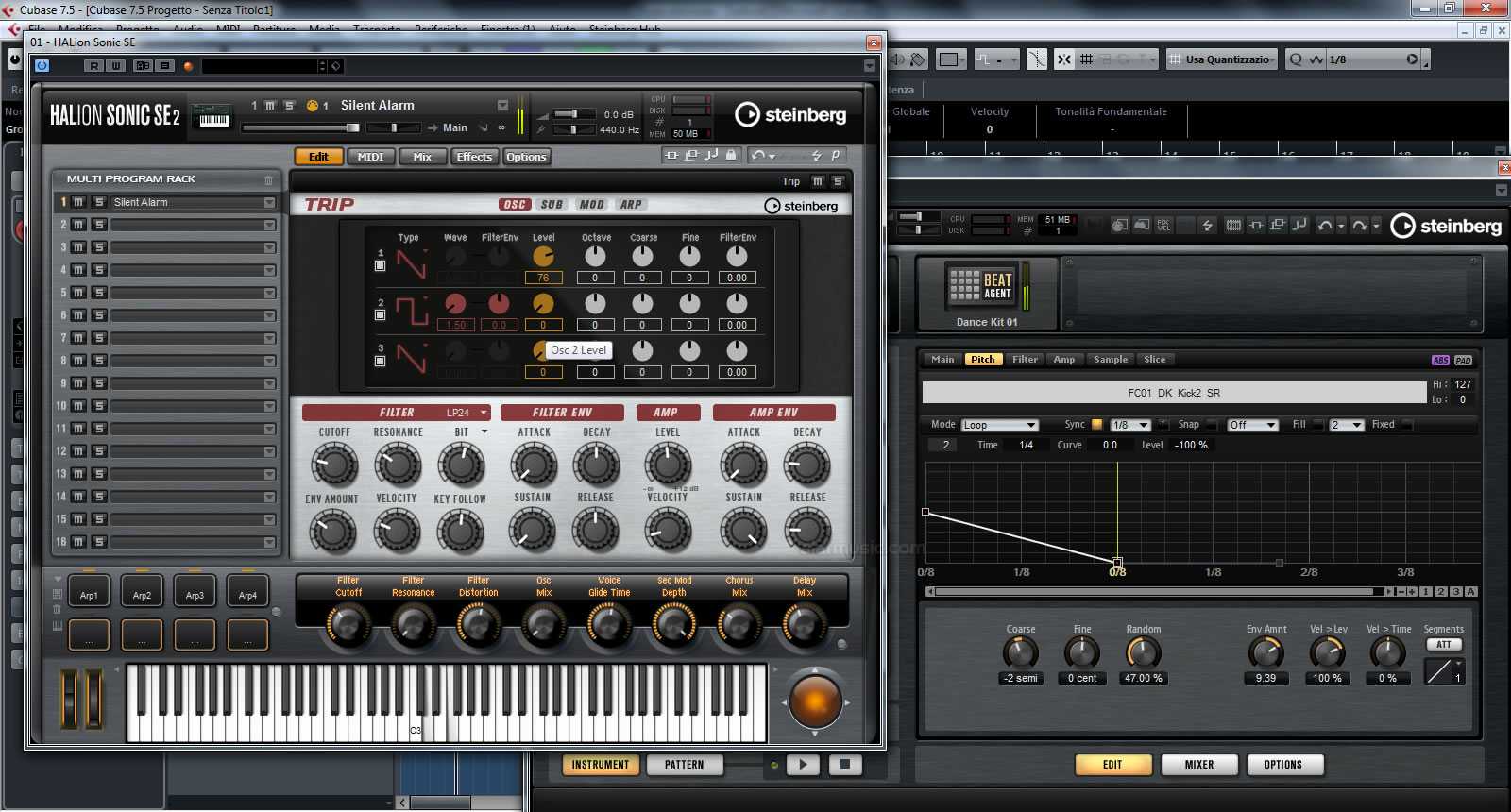Click the redo arrow in Beat Agent toolbar
Image resolution: width=1511 pixels, height=812 pixels.
[x=1359, y=225]
